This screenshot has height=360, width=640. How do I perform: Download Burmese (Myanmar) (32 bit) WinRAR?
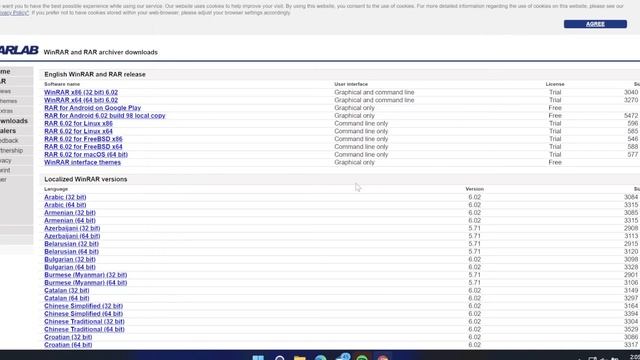pos(85,275)
